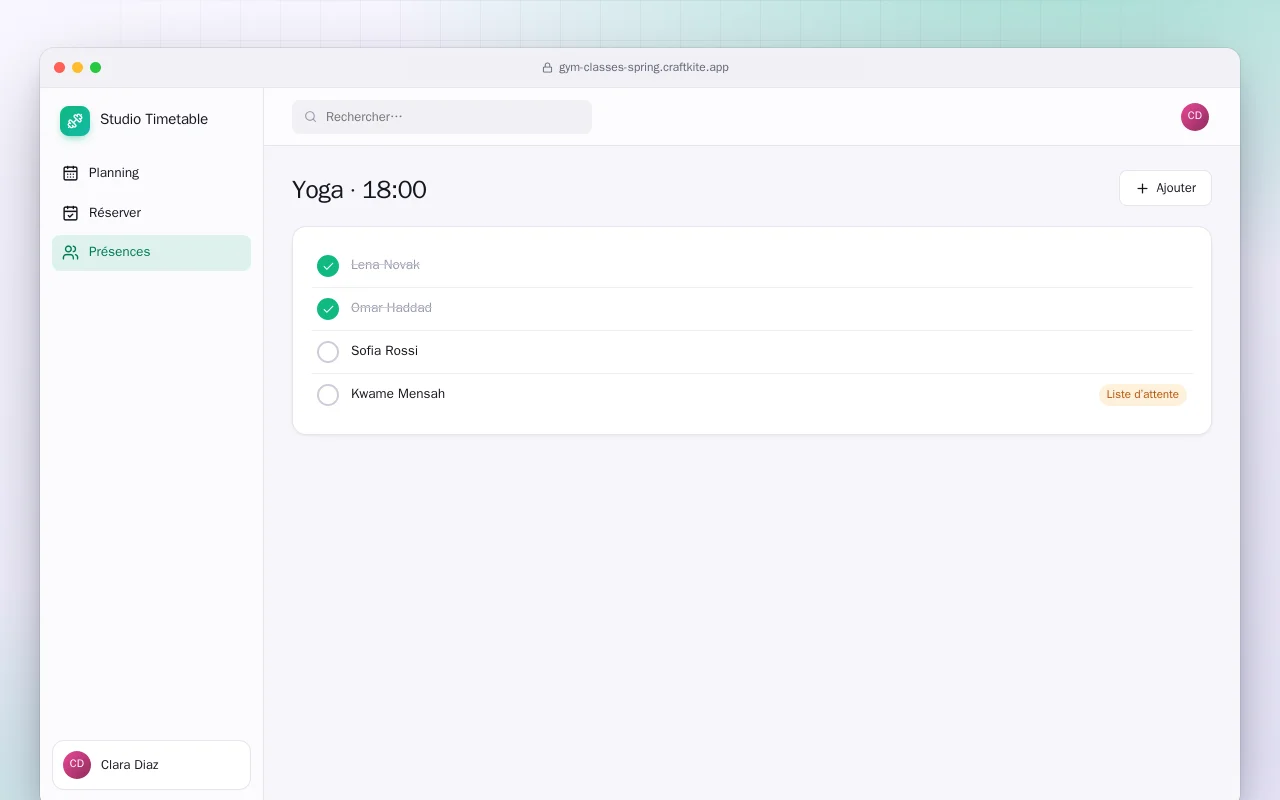Click the Ajouter button
Screen dimensions: 1280x800
tap(1165, 188)
